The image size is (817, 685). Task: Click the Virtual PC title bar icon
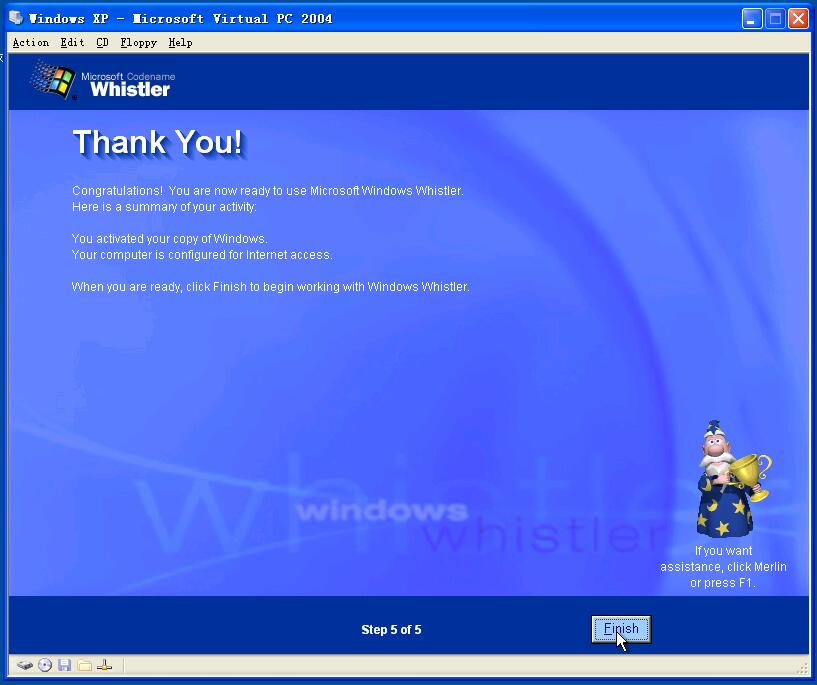[x=16, y=18]
